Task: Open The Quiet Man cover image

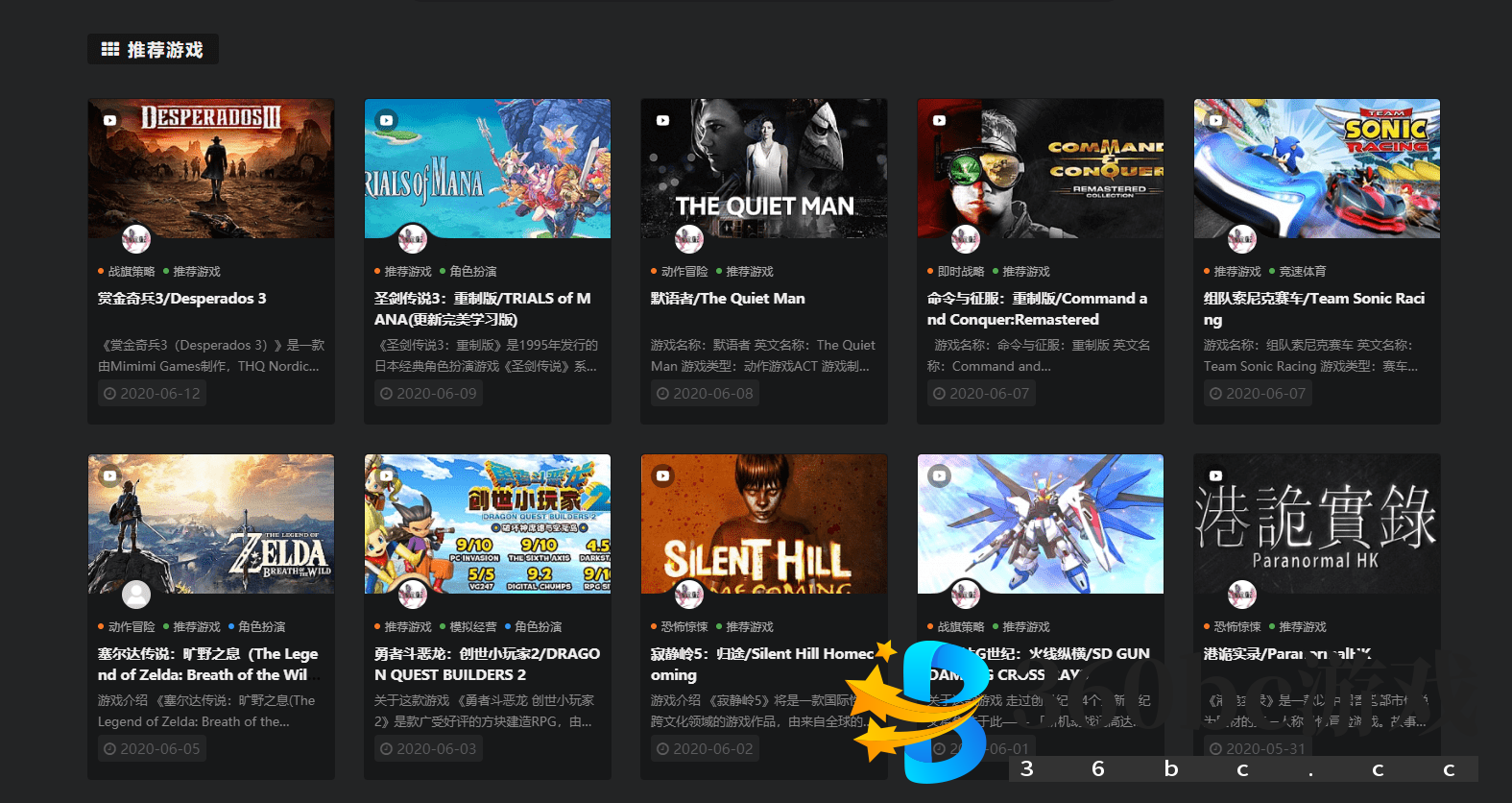Action: tap(764, 168)
